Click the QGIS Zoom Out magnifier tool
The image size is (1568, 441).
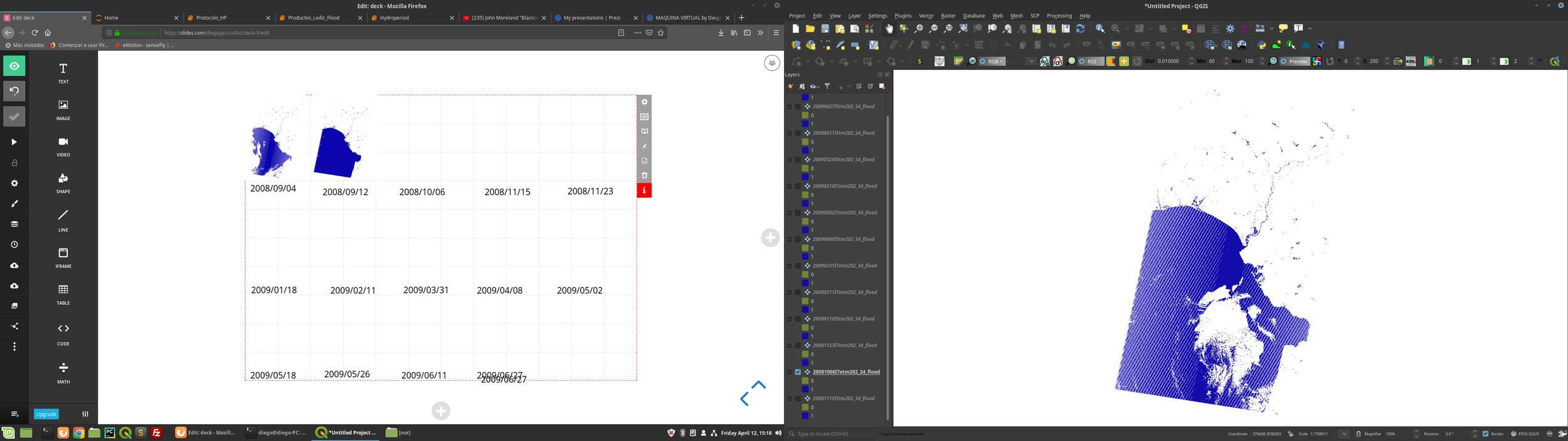933,29
